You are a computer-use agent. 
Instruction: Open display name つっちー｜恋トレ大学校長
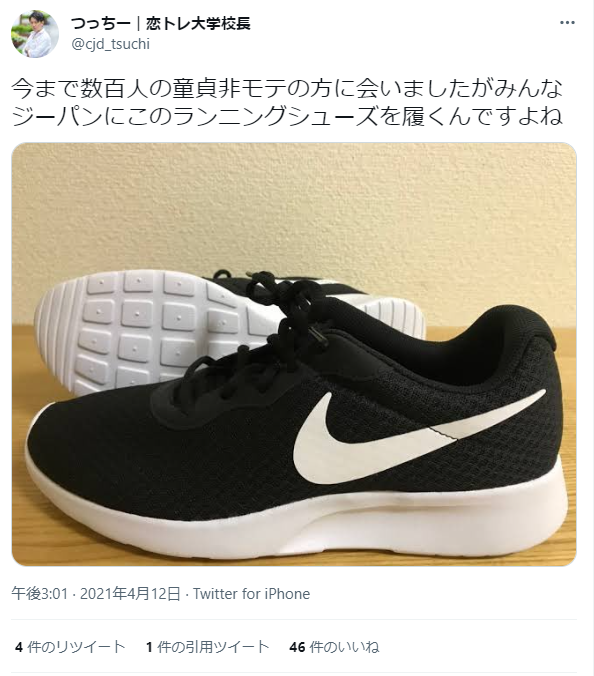pos(161,23)
